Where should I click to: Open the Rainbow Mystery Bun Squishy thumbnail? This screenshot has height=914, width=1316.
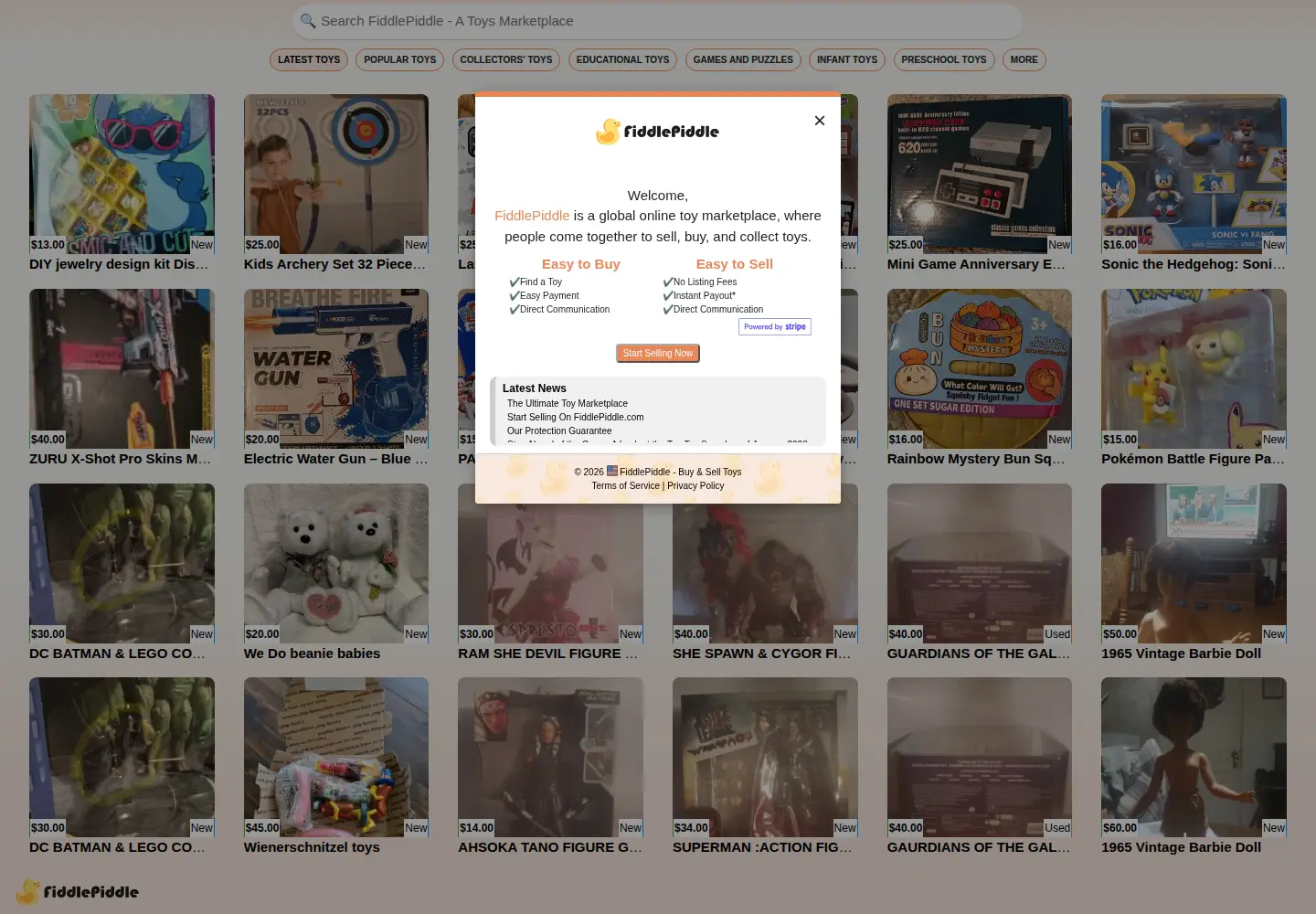coord(980,368)
